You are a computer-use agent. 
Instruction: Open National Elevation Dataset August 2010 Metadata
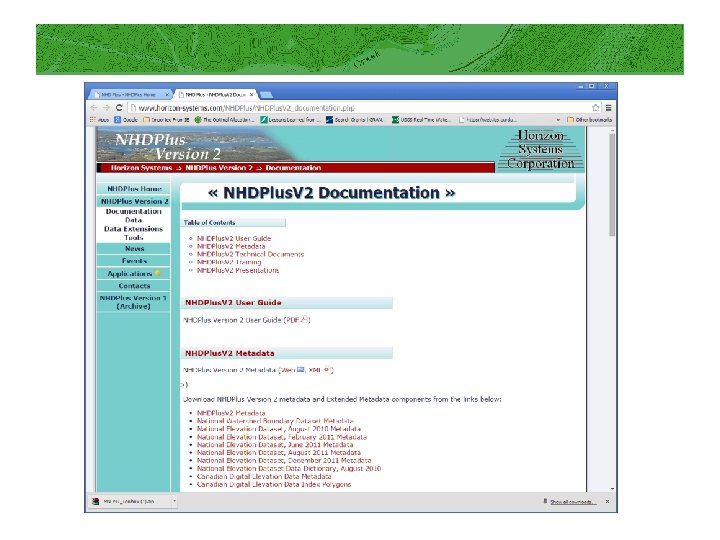(x=279, y=429)
